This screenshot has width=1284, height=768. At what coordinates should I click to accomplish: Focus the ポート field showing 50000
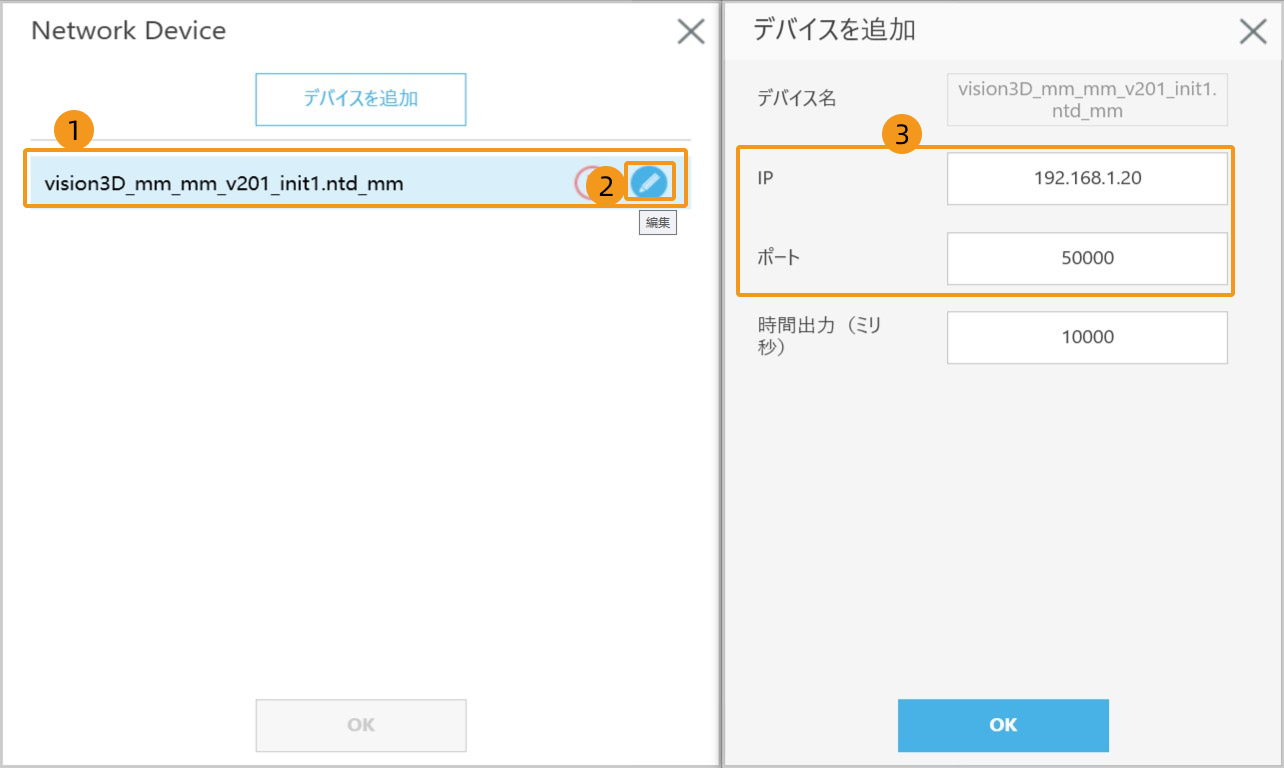point(1087,258)
